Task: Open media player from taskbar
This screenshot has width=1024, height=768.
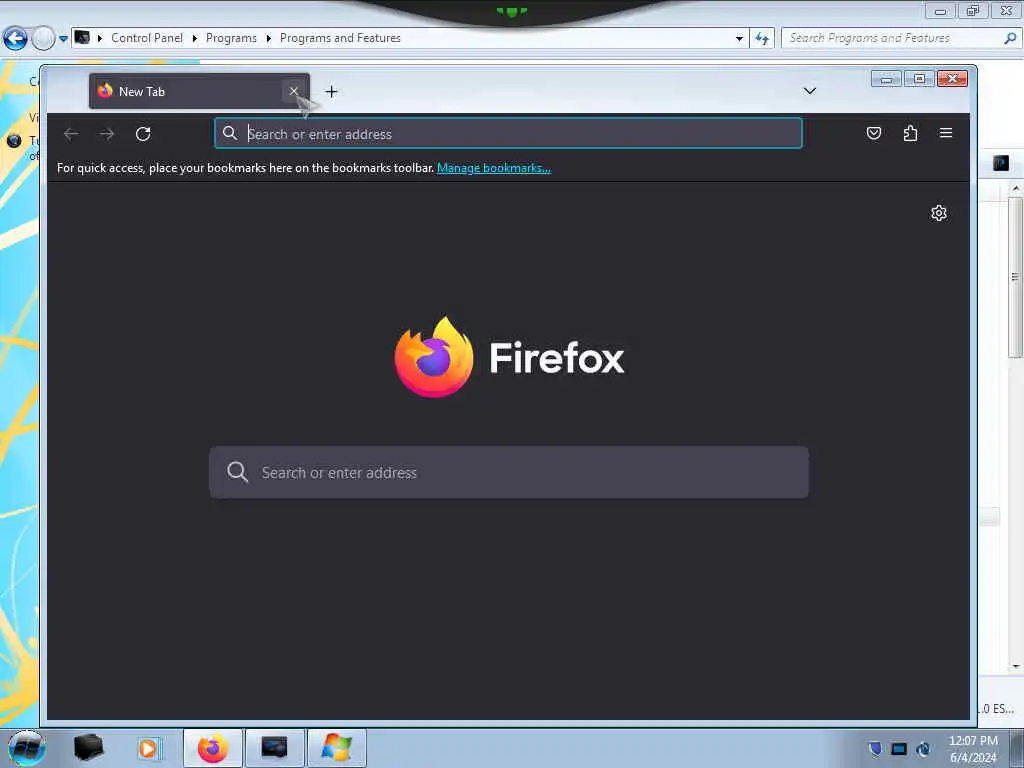Action: [148, 748]
